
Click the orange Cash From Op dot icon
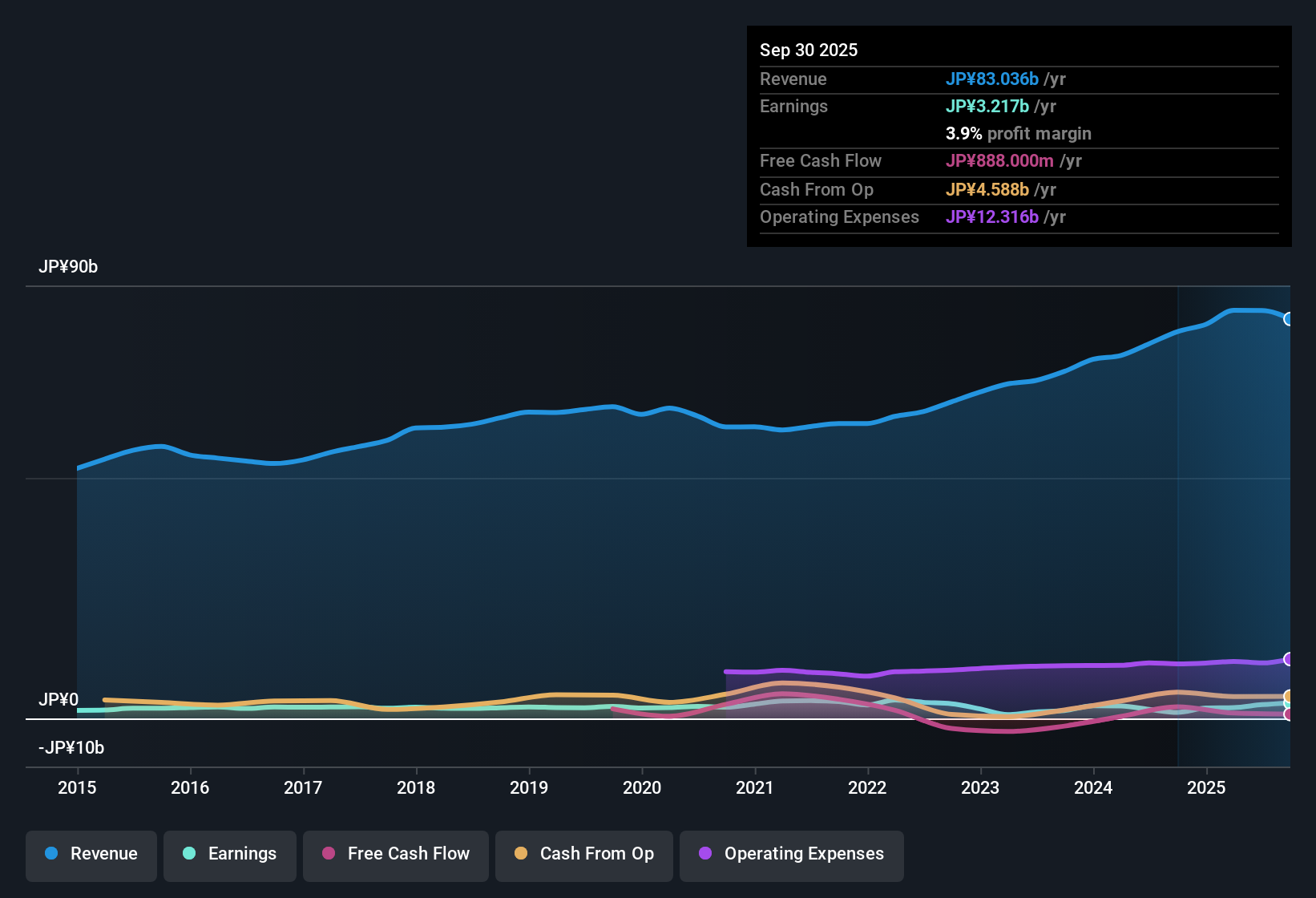[521, 854]
